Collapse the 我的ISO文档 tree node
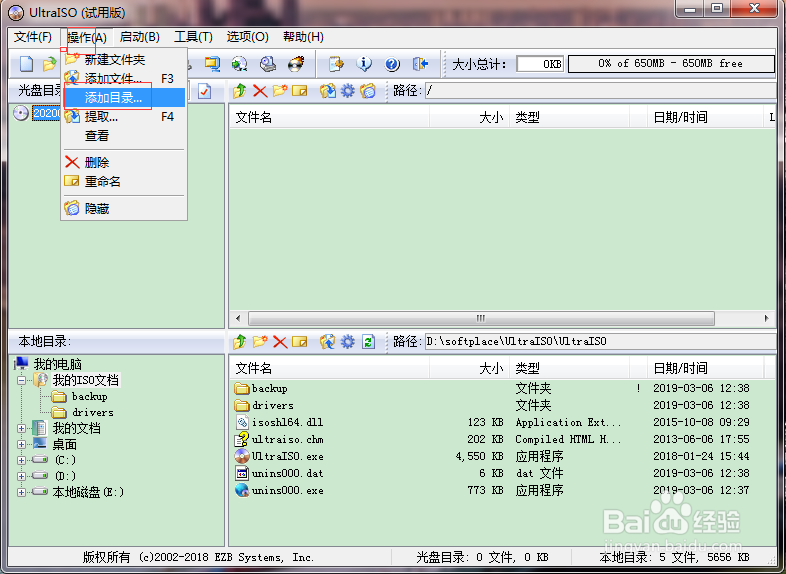The width and height of the screenshot is (786, 574). [21, 380]
